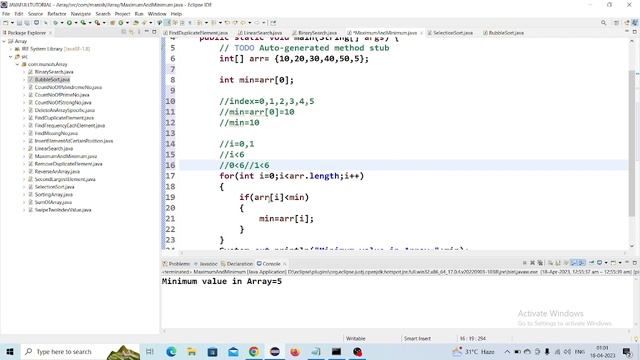Screen dimensions: 640x360
Task: Expand the BinarySearch.java tree arrow
Action: click(x=24, y=72)
